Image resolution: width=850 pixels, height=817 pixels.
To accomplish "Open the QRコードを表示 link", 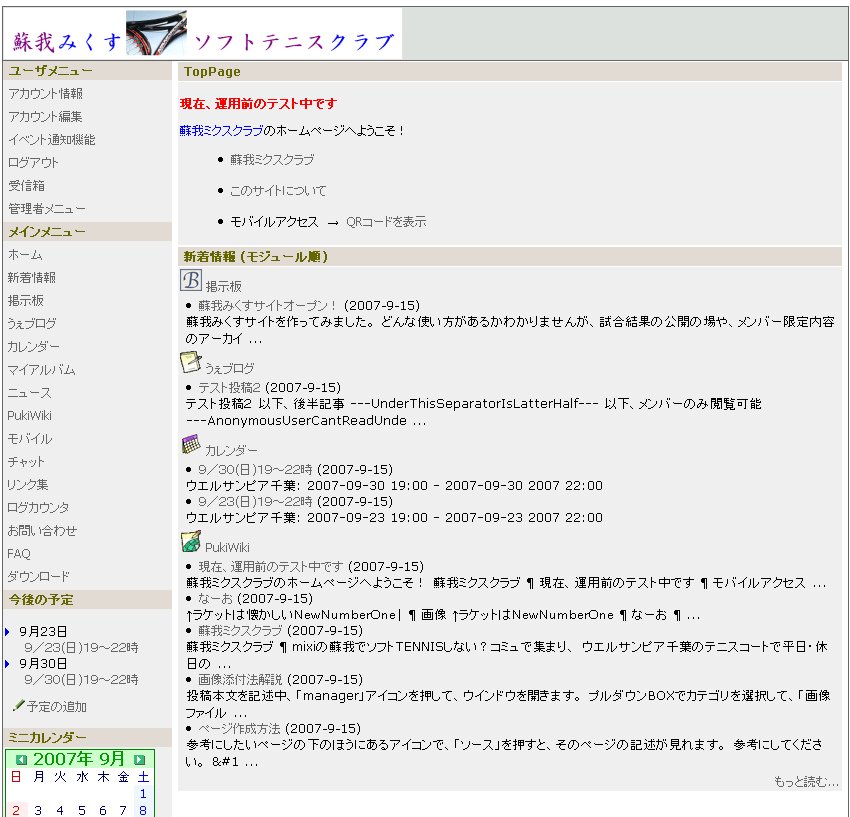I will pos(386,222).
